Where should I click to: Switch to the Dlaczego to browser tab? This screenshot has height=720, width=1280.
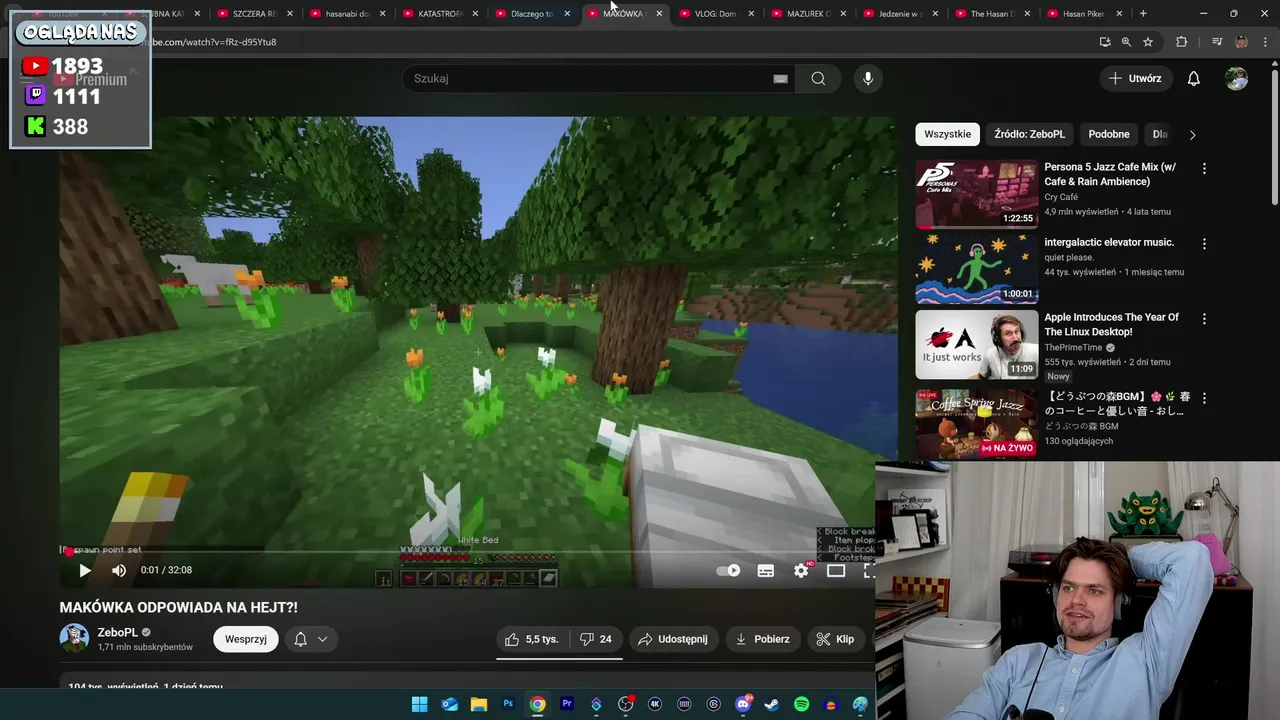(x=531, y=14)
